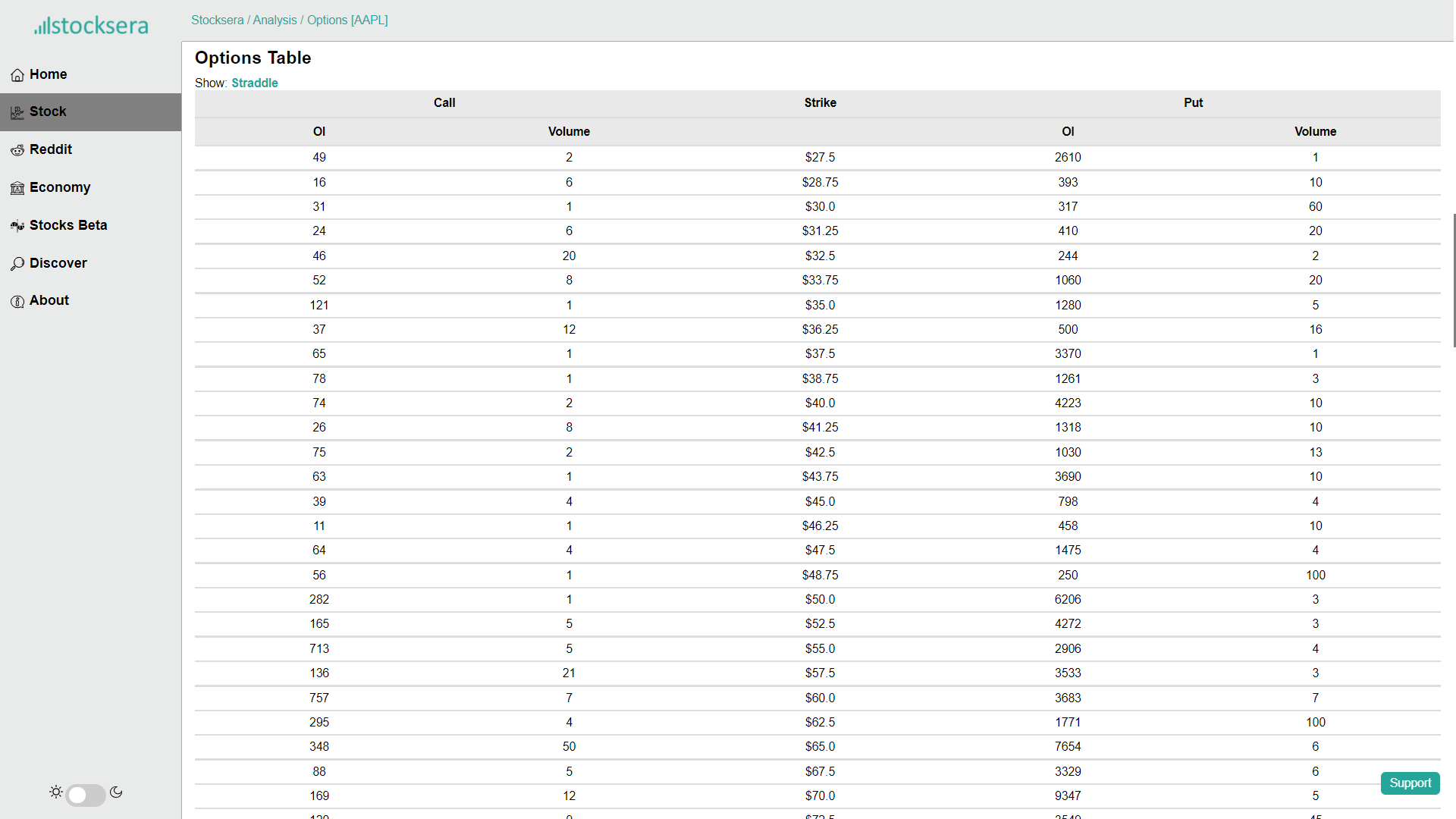
Task: Click the Discover magnifier icon
Action: 17,264
